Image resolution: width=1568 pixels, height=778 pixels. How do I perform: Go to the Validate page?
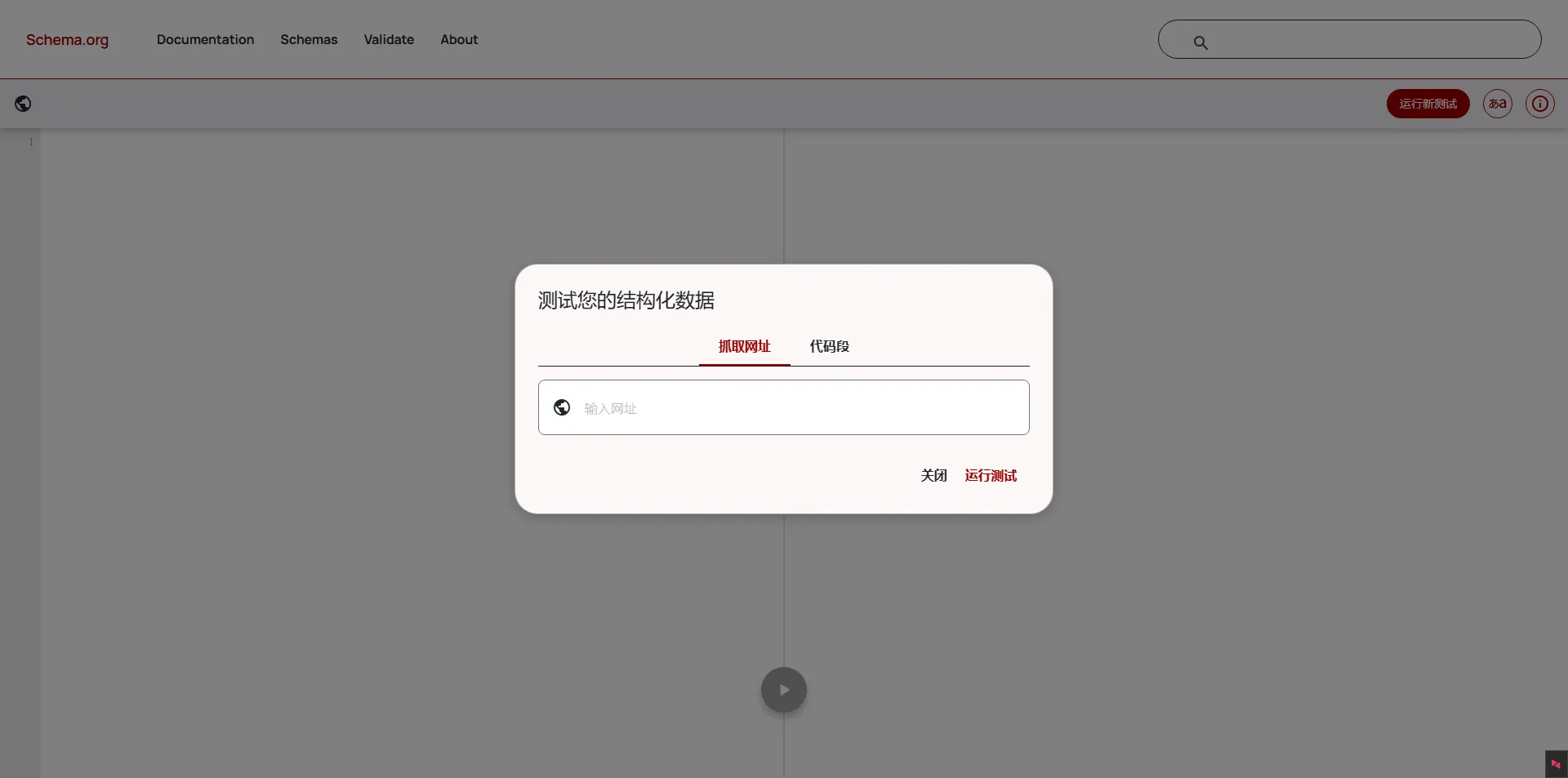(389, 39)
